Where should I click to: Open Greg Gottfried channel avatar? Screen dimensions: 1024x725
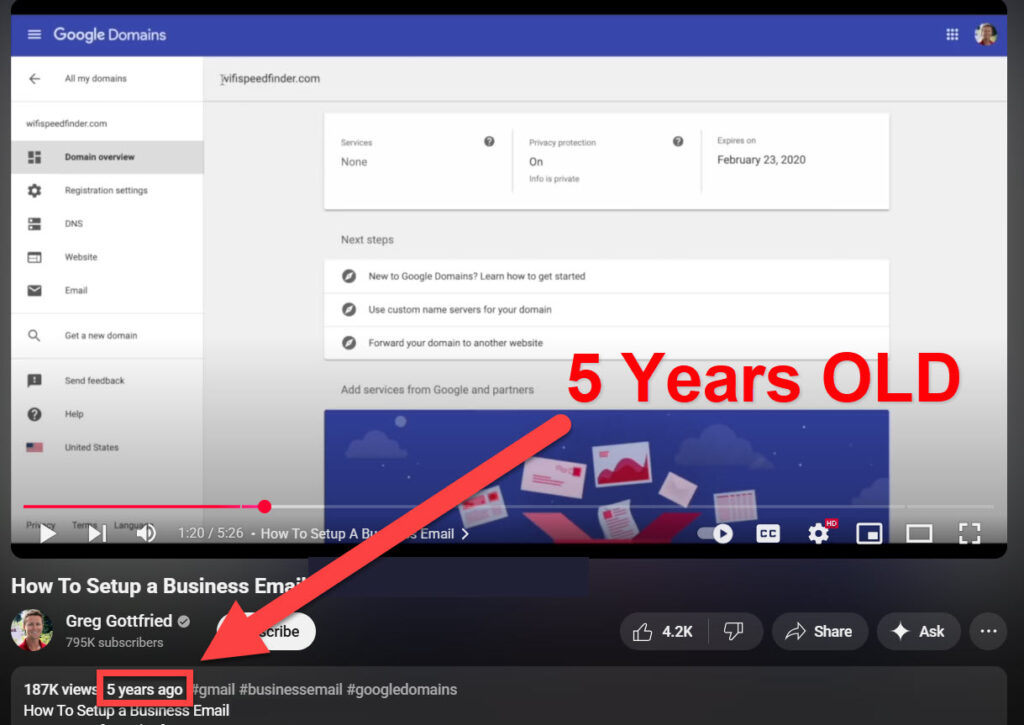coord(31,630)
